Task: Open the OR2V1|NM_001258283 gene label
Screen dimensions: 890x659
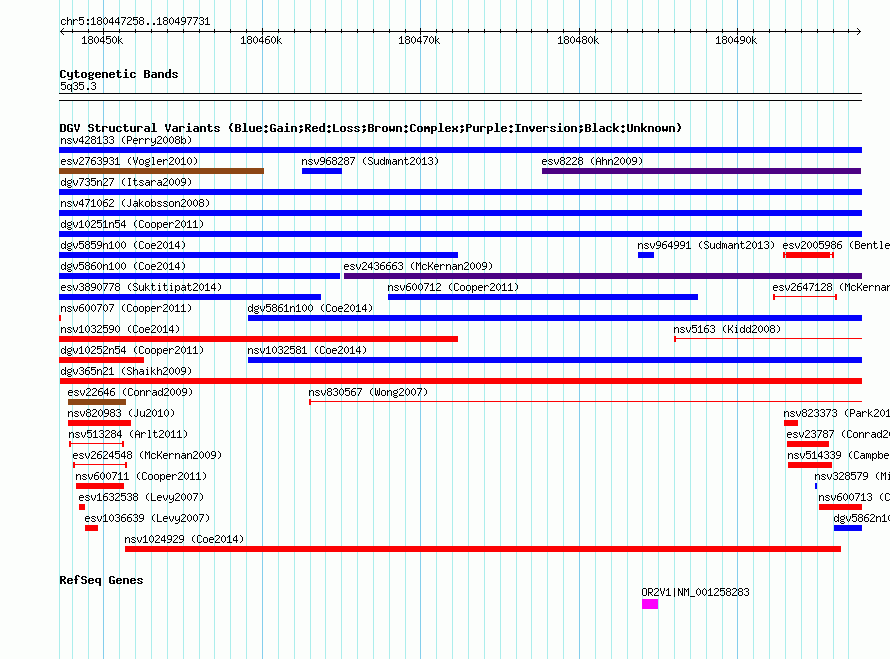Action: 695,592
